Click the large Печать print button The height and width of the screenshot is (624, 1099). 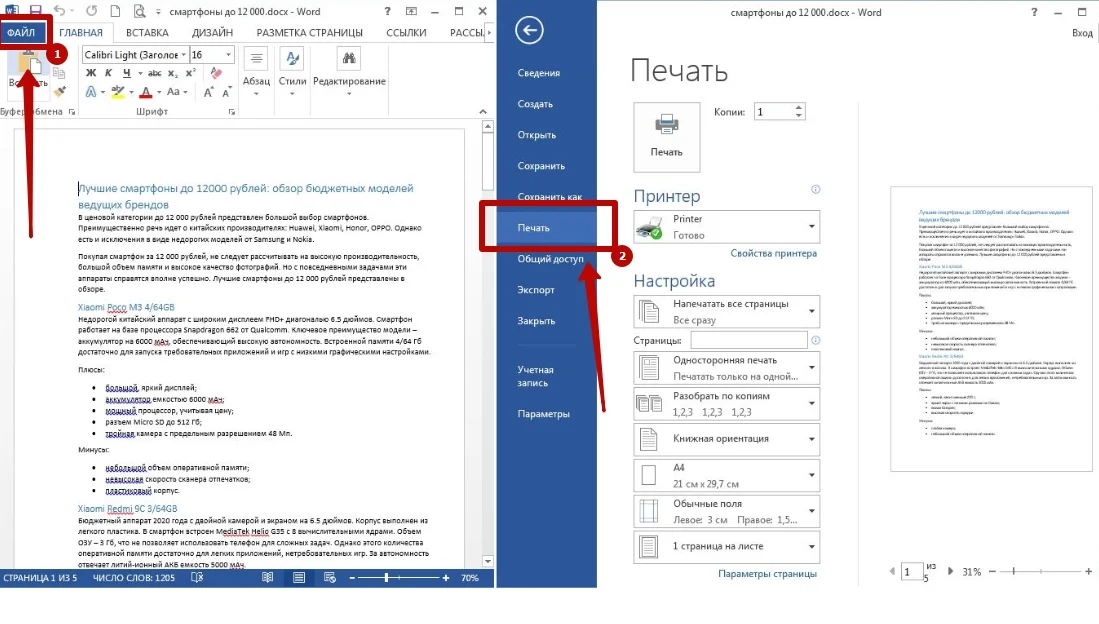click(x=667, y=137)
